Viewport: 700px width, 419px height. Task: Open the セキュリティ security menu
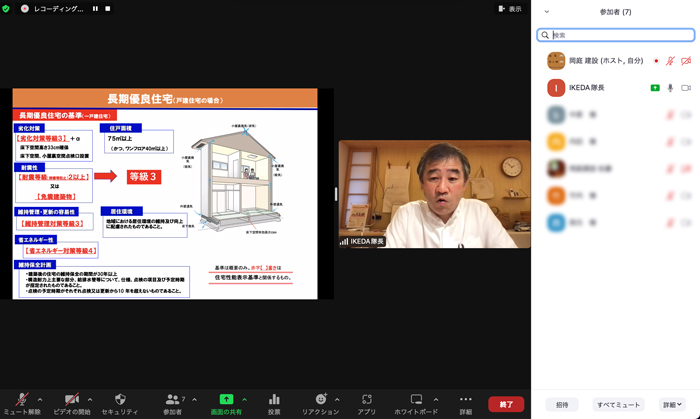coord(120,404)
